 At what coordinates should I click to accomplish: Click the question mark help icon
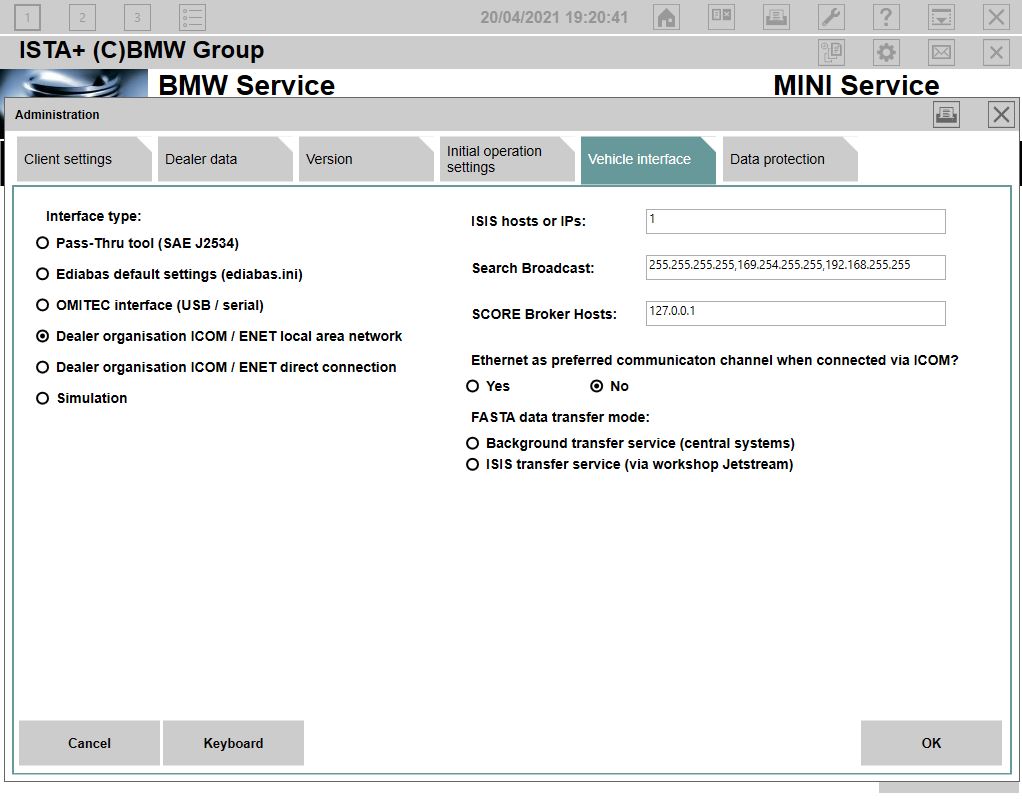click(886, 17)
